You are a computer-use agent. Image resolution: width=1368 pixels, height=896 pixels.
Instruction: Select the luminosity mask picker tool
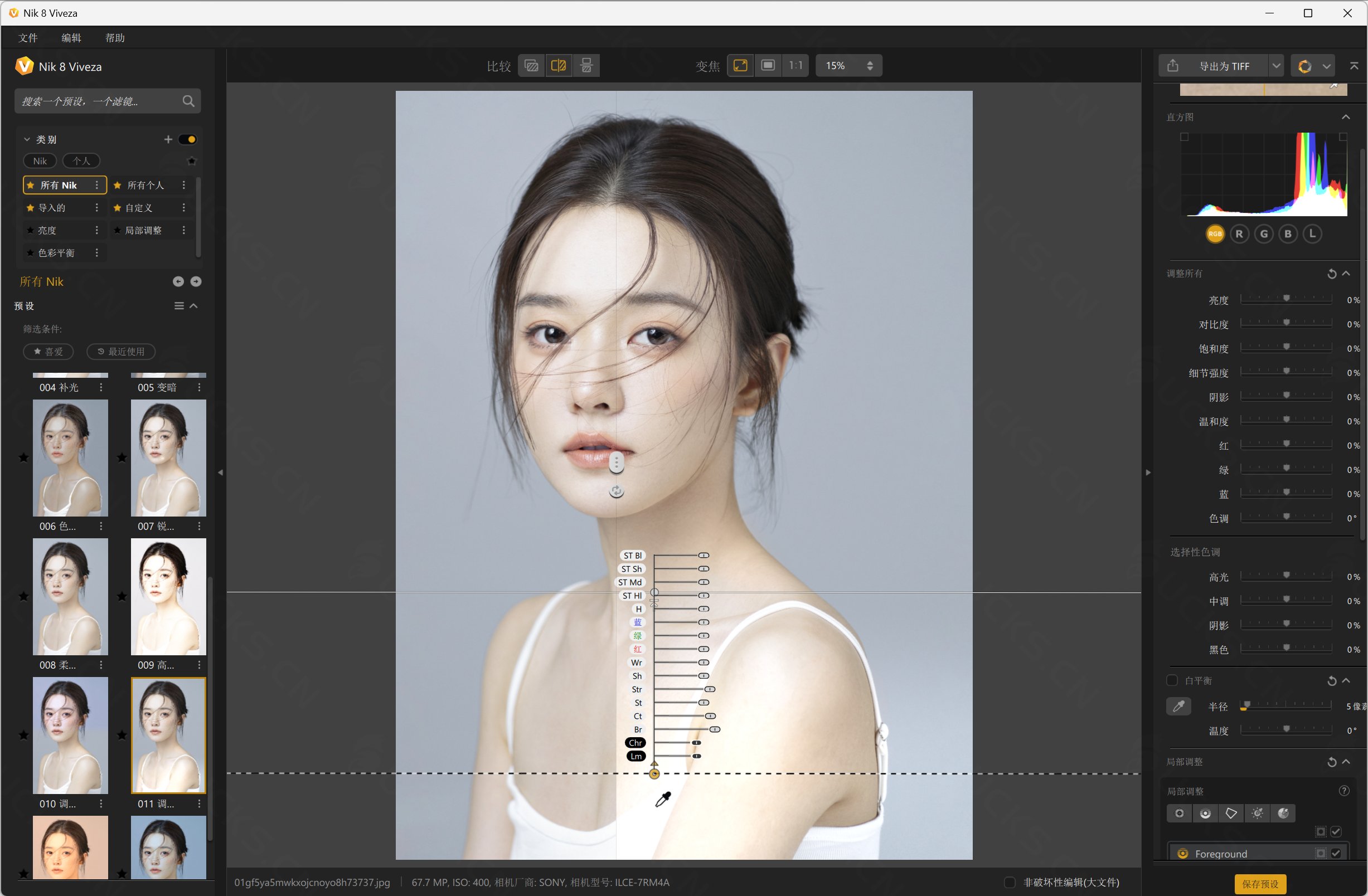1257,814
